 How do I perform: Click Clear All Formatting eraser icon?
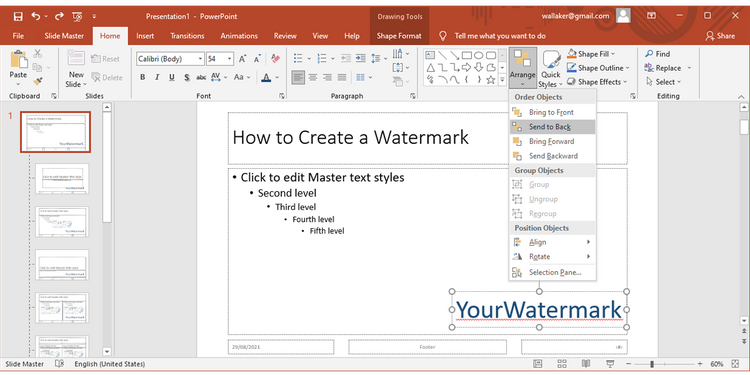[276, 59]
